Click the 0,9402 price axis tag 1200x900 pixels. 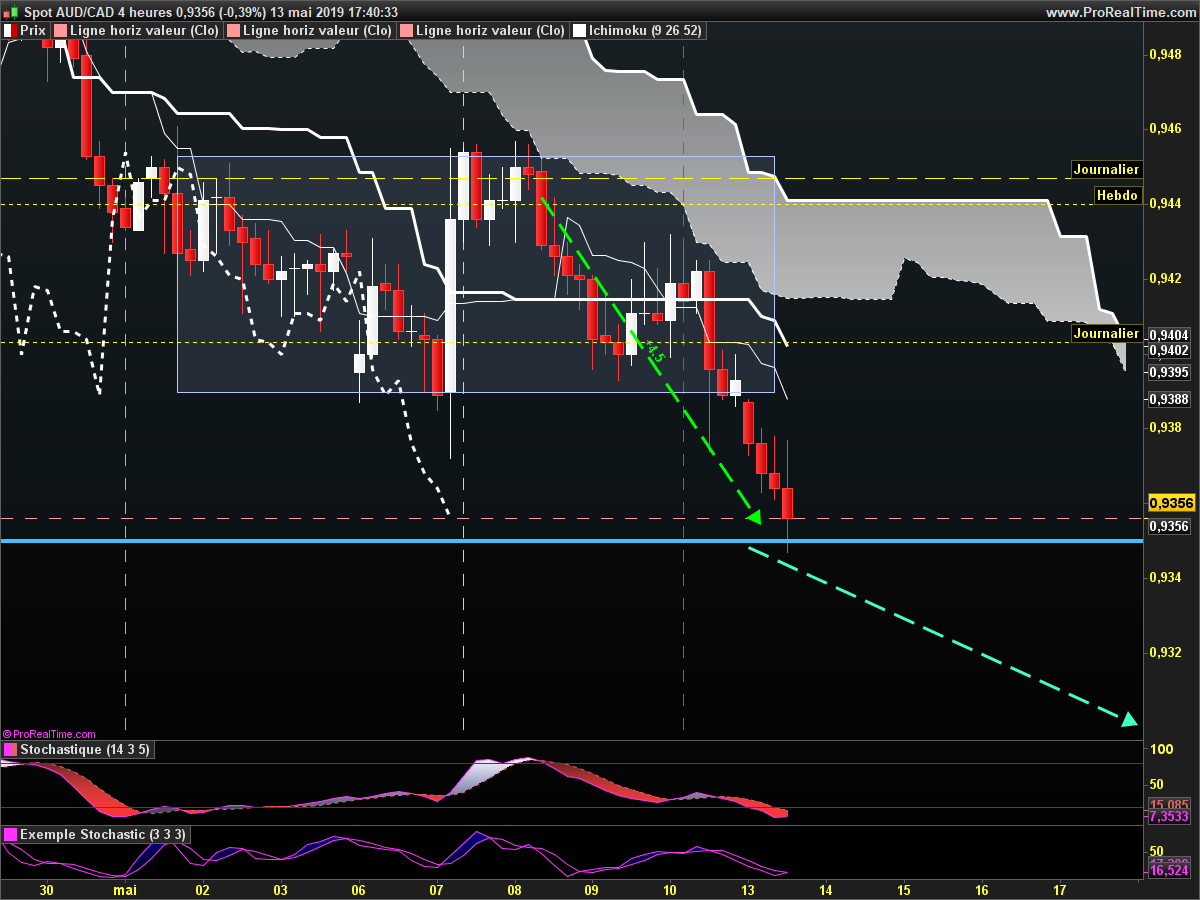(x=1169, y=350)
